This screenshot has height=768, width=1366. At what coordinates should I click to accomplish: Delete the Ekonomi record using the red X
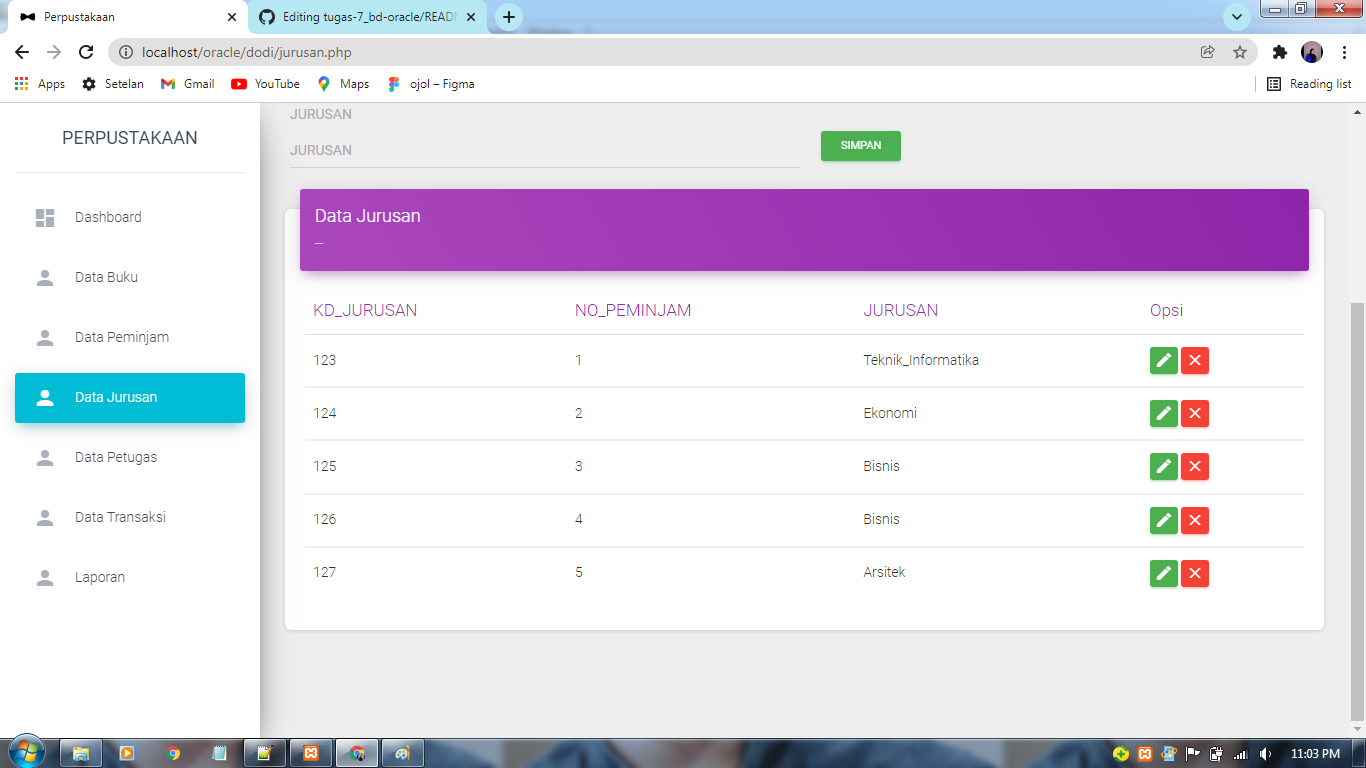point(1195,413)
